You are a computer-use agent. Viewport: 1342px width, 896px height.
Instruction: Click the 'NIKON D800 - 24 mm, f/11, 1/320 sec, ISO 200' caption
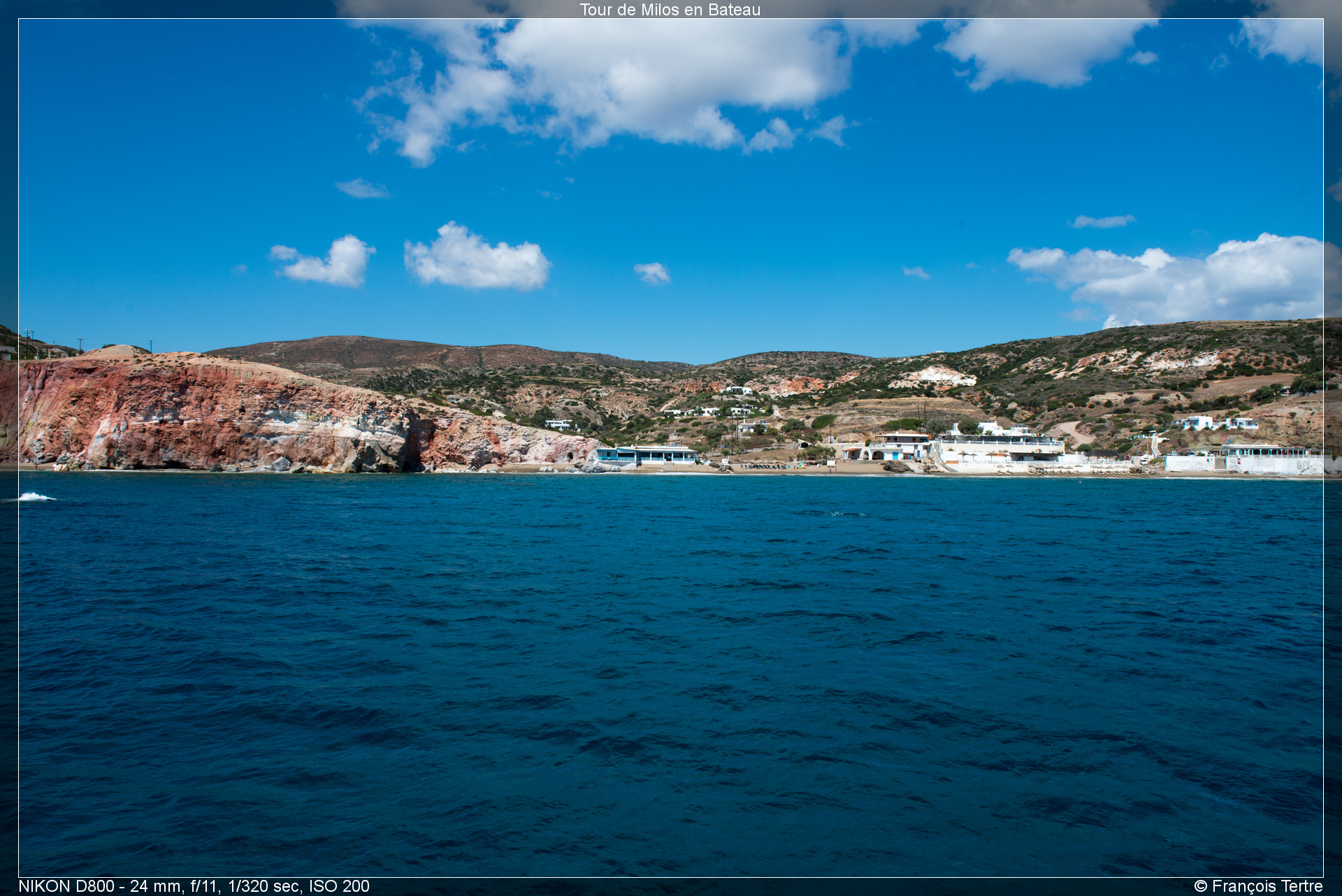point(194,886)
